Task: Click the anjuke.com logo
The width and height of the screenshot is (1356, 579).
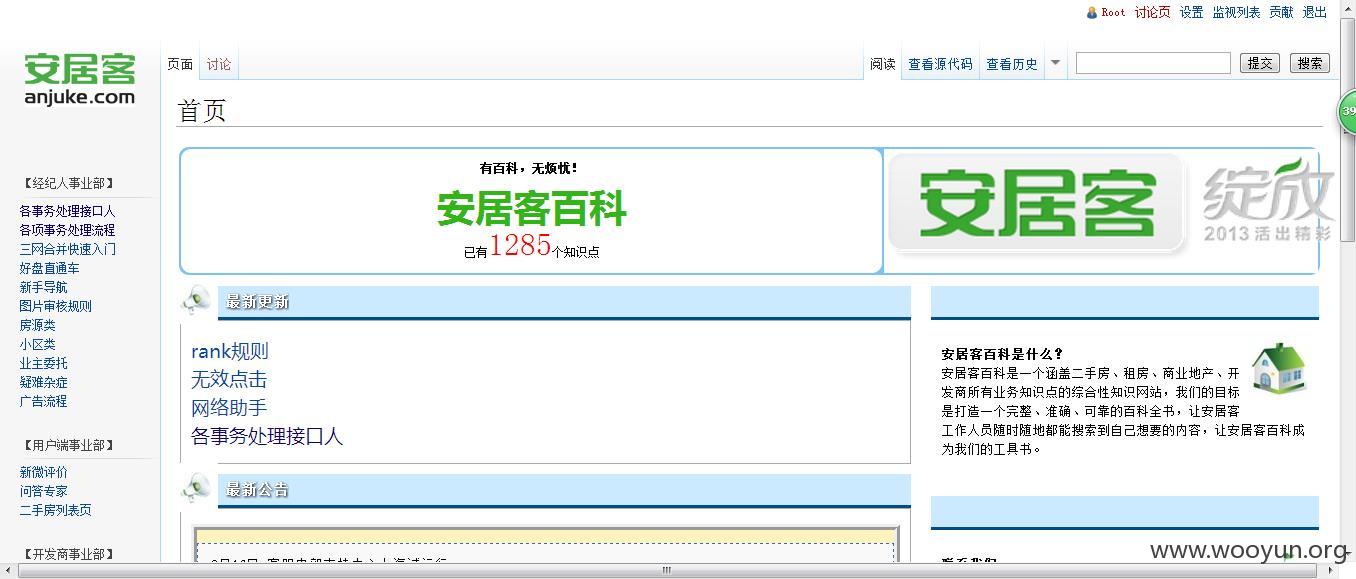Action: point(80,79)
